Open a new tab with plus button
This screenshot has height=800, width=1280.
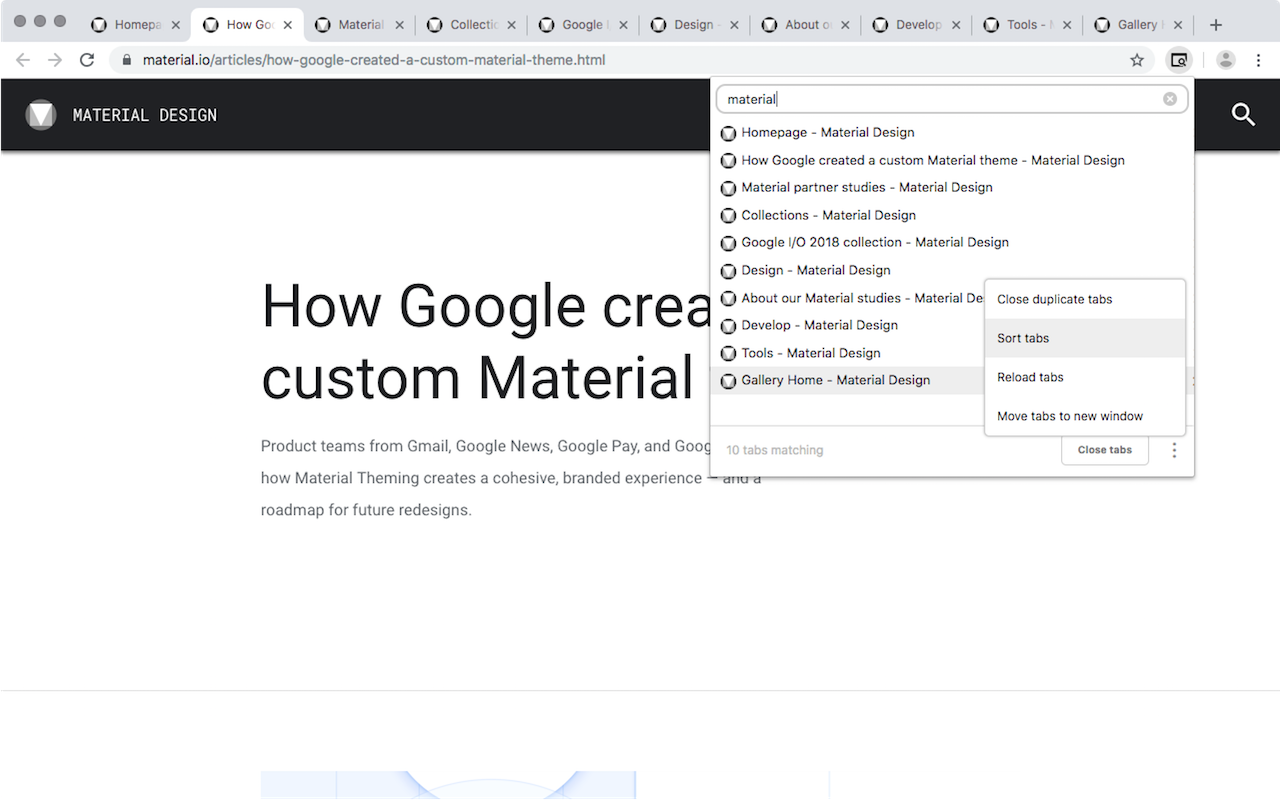(1216, 25)
